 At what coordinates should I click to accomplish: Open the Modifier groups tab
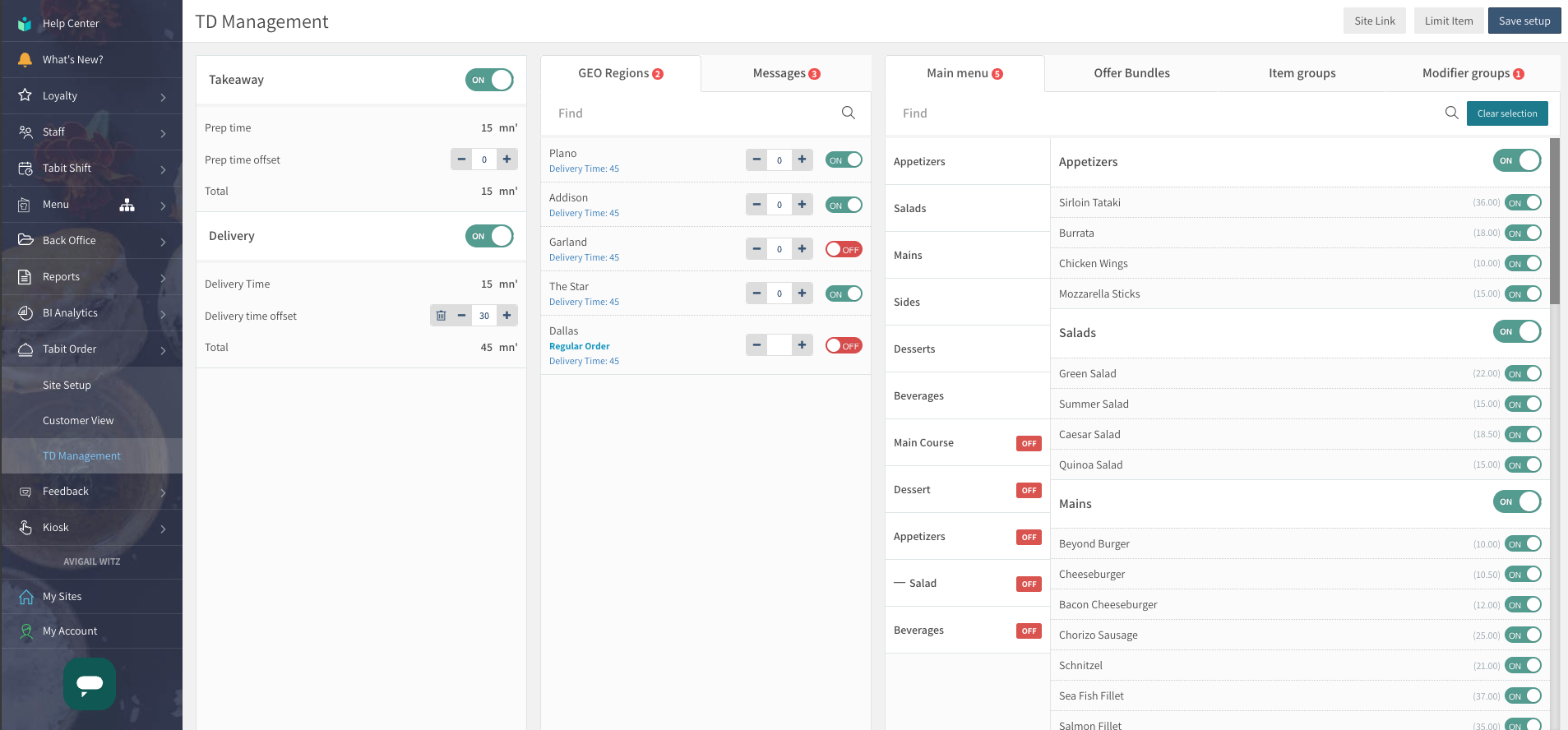1472,73
